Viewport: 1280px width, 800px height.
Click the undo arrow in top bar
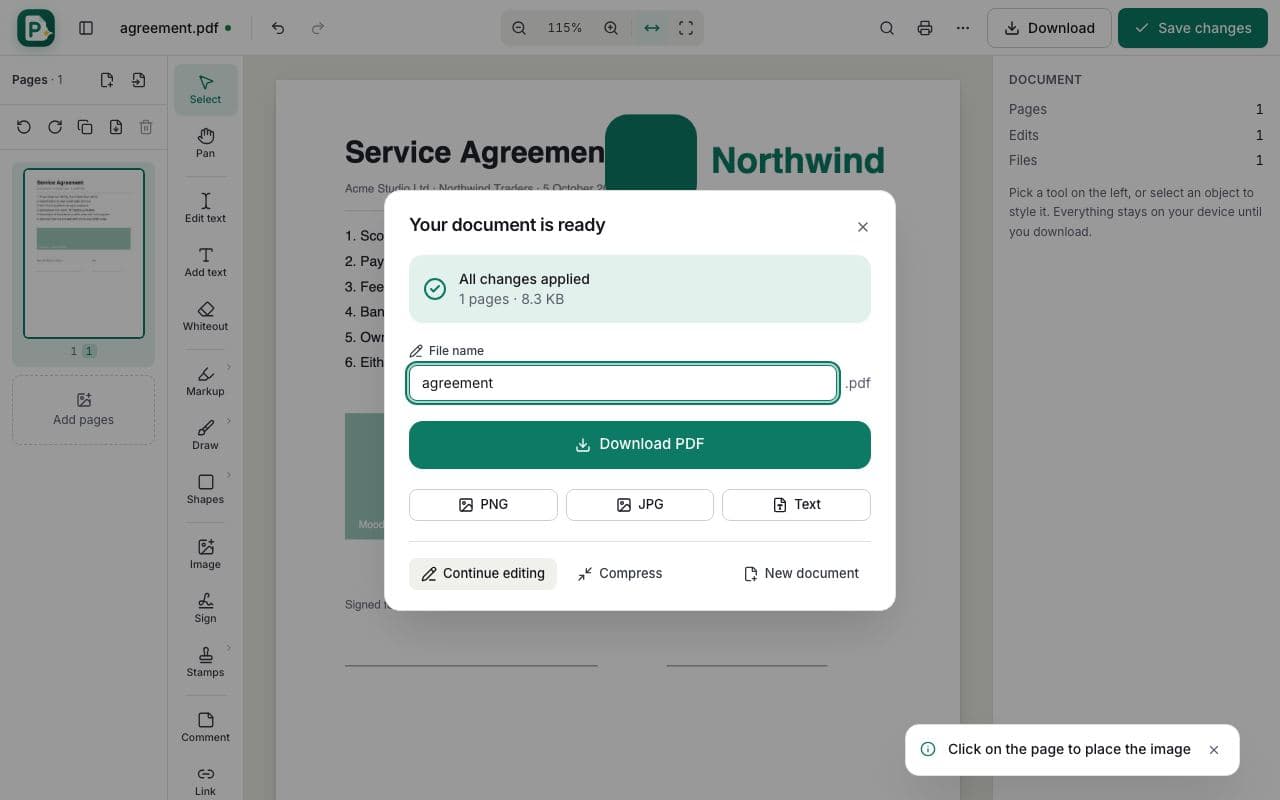tap(278, 28)
